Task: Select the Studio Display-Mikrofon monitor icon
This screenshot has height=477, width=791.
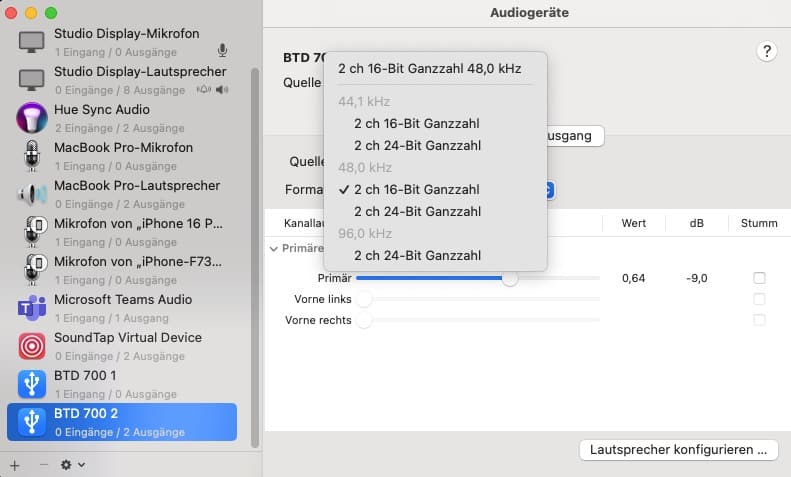Action: (32, 42)
